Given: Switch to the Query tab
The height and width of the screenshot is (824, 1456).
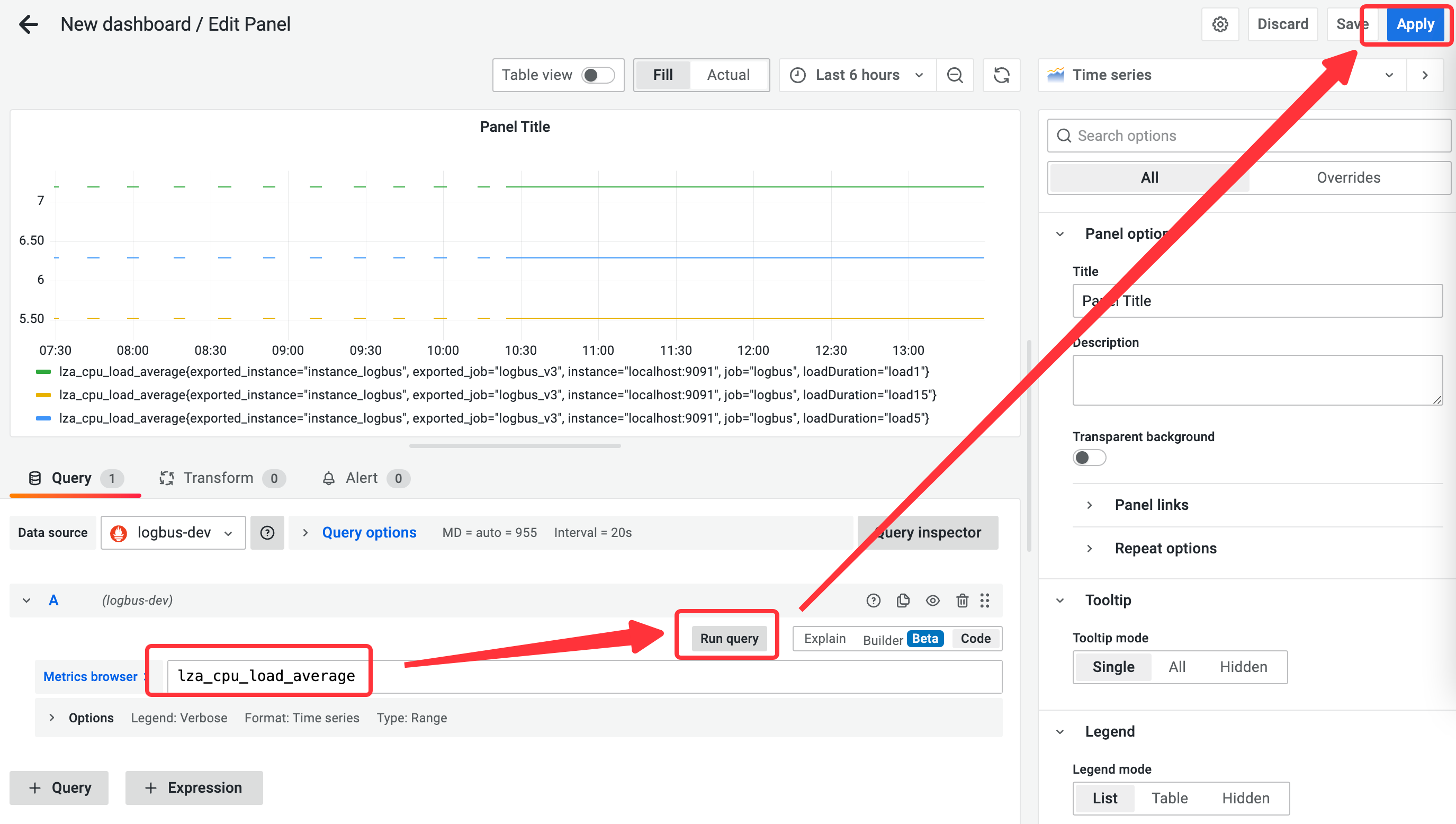Looking at the screenshot, I should click(75, 478).
